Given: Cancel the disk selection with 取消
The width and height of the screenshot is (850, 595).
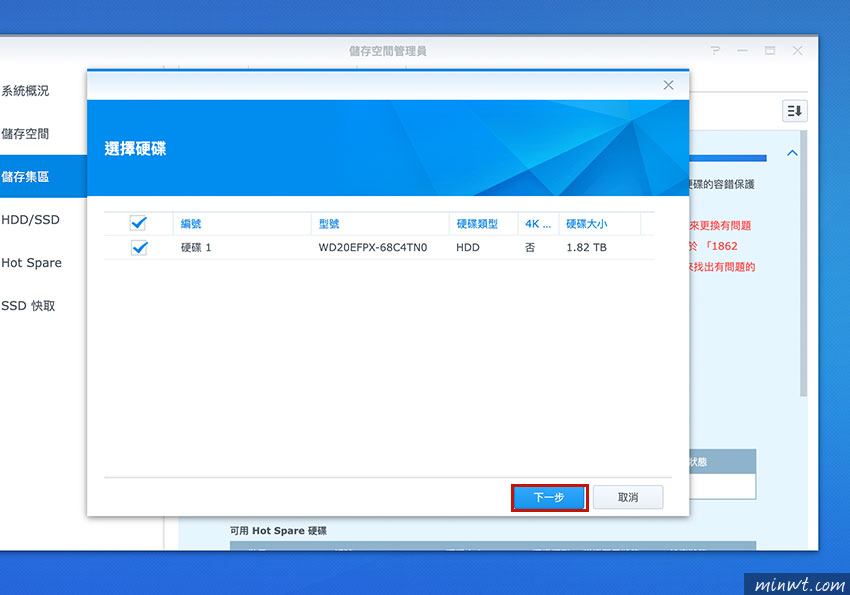Looking at the screenshot, I should pyautogui.click(x=628, y=497).
